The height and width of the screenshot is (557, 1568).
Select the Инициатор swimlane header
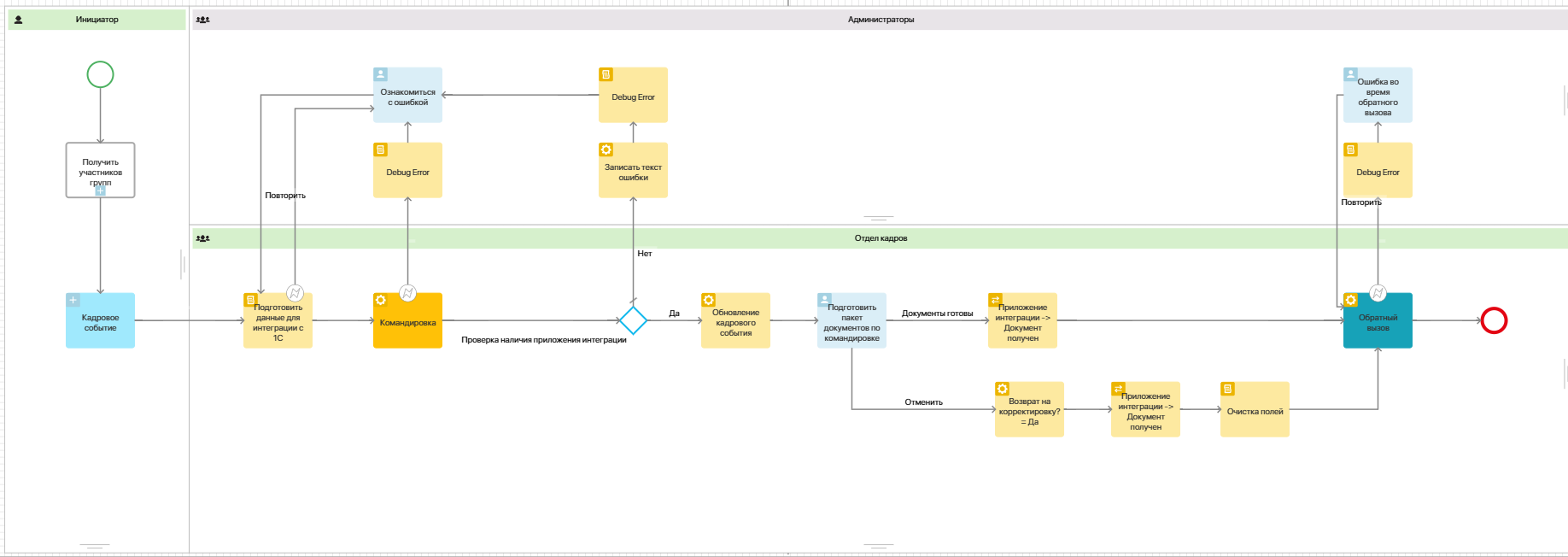(x=97, y=20)
